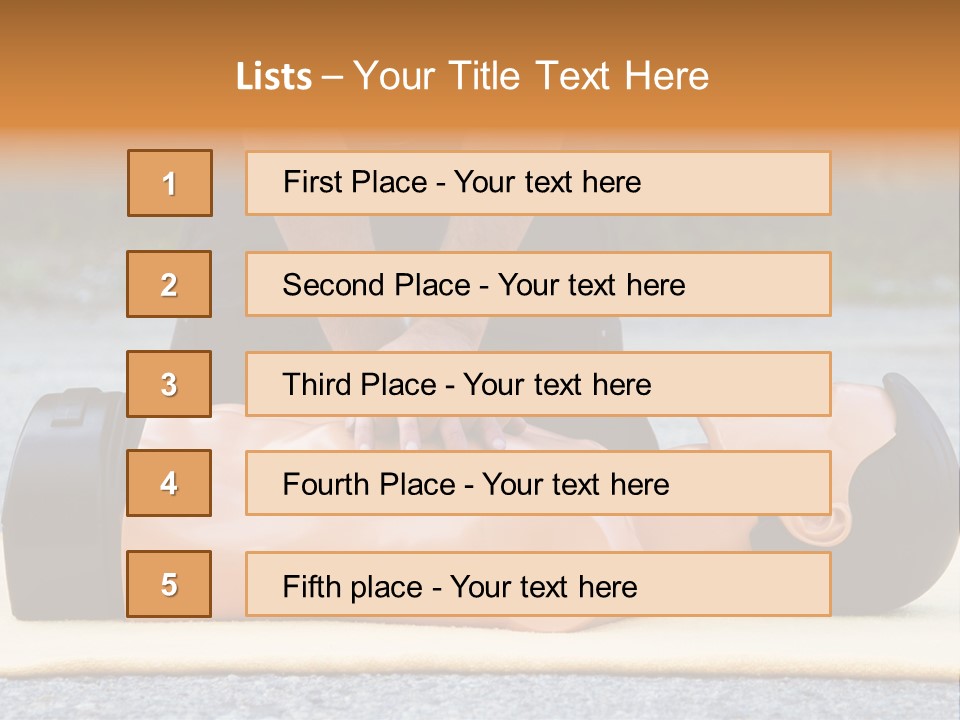The image size is (960, 720).
Task: Click the words 'First Place' in first bar
Action: click(355, 182)
